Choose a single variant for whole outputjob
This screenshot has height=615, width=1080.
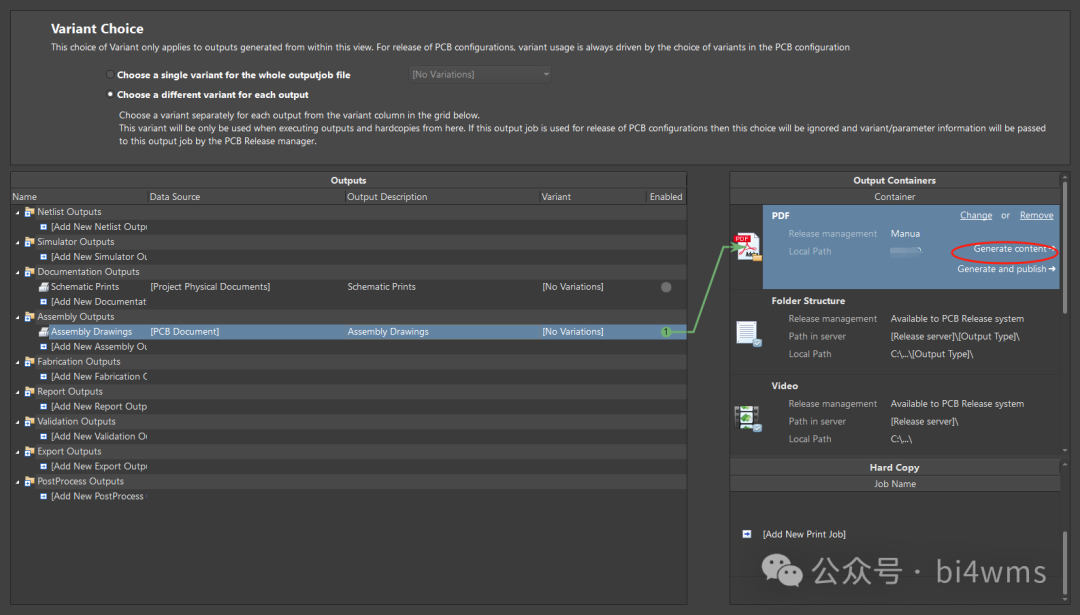[110, 75]
